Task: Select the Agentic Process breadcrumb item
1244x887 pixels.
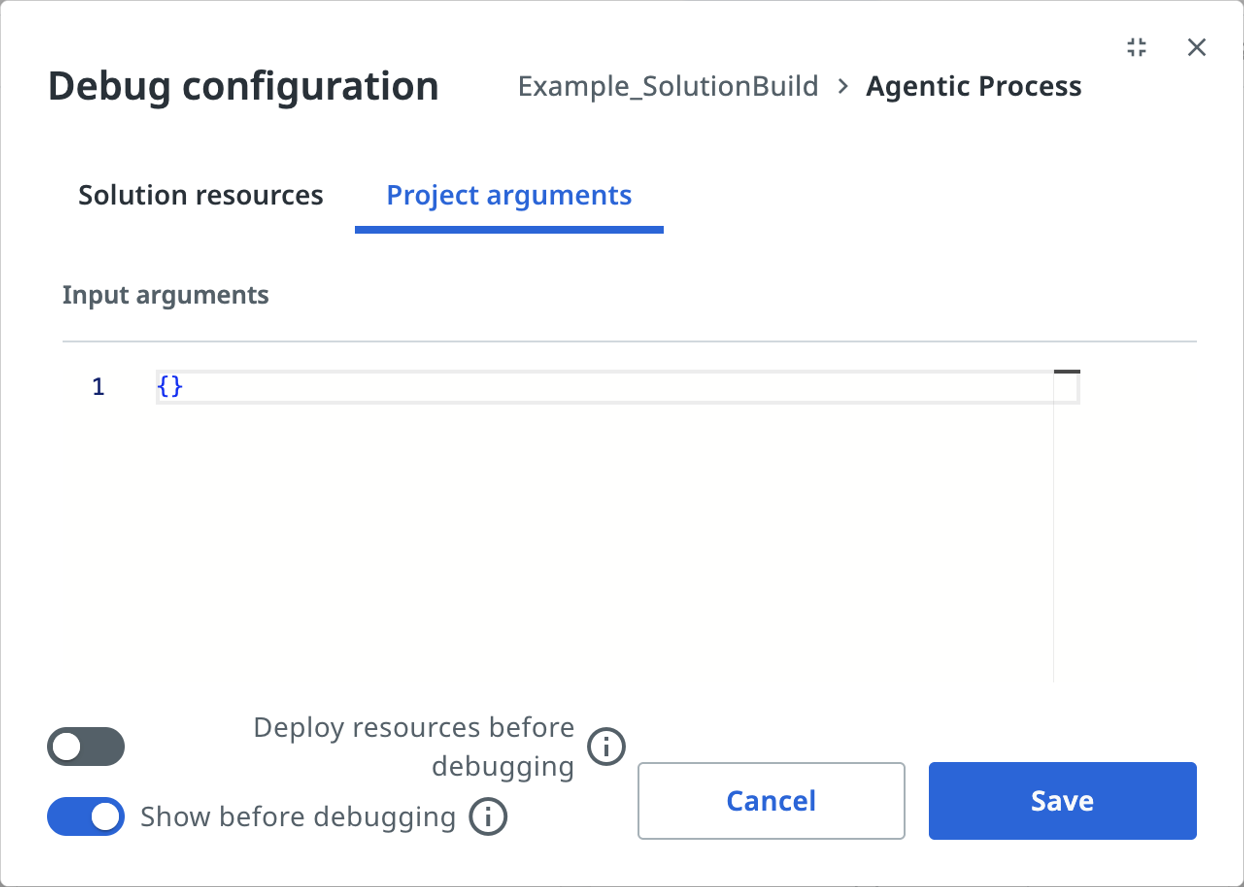Action: (x=973, y=87)
